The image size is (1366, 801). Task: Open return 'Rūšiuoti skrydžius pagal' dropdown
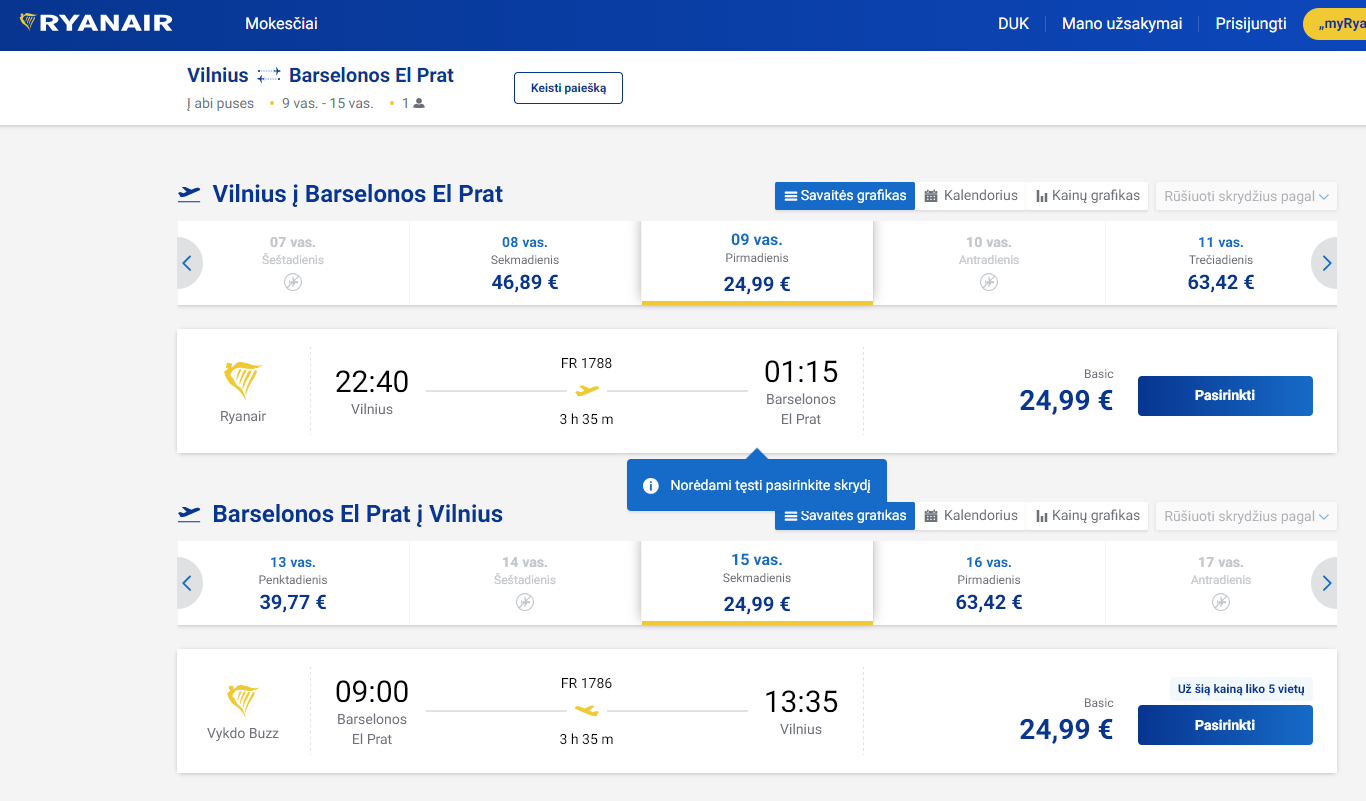(x=1246, y=516)
